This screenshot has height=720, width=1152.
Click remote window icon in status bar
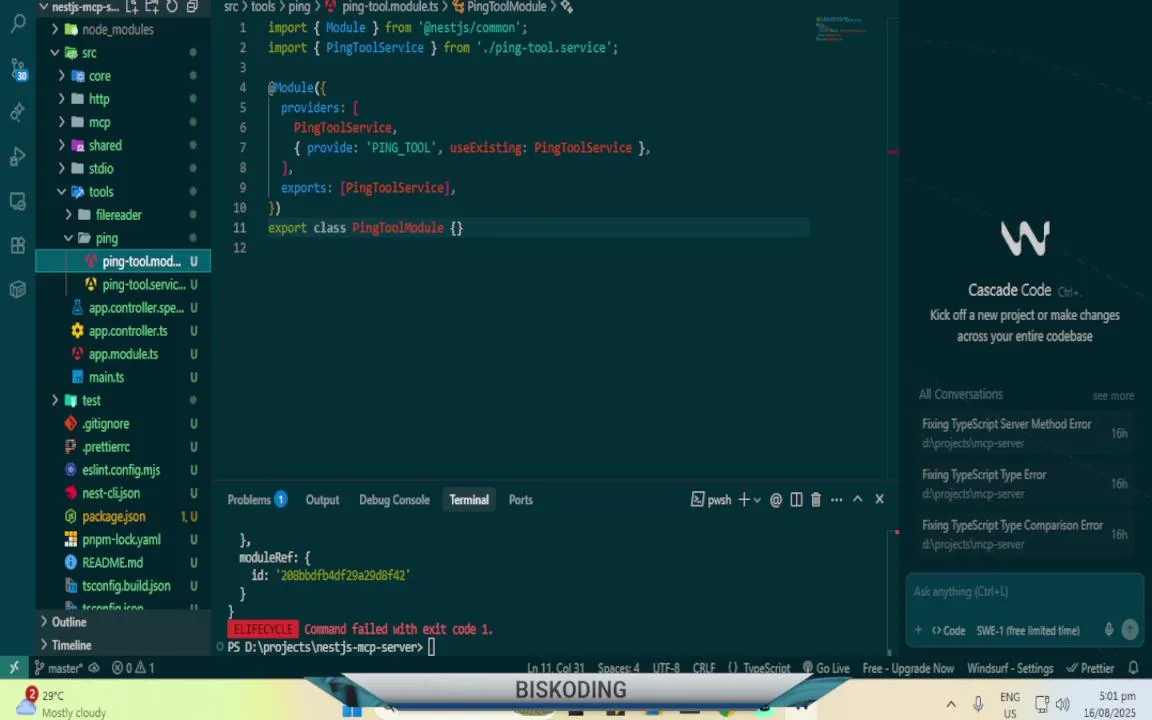14,667
